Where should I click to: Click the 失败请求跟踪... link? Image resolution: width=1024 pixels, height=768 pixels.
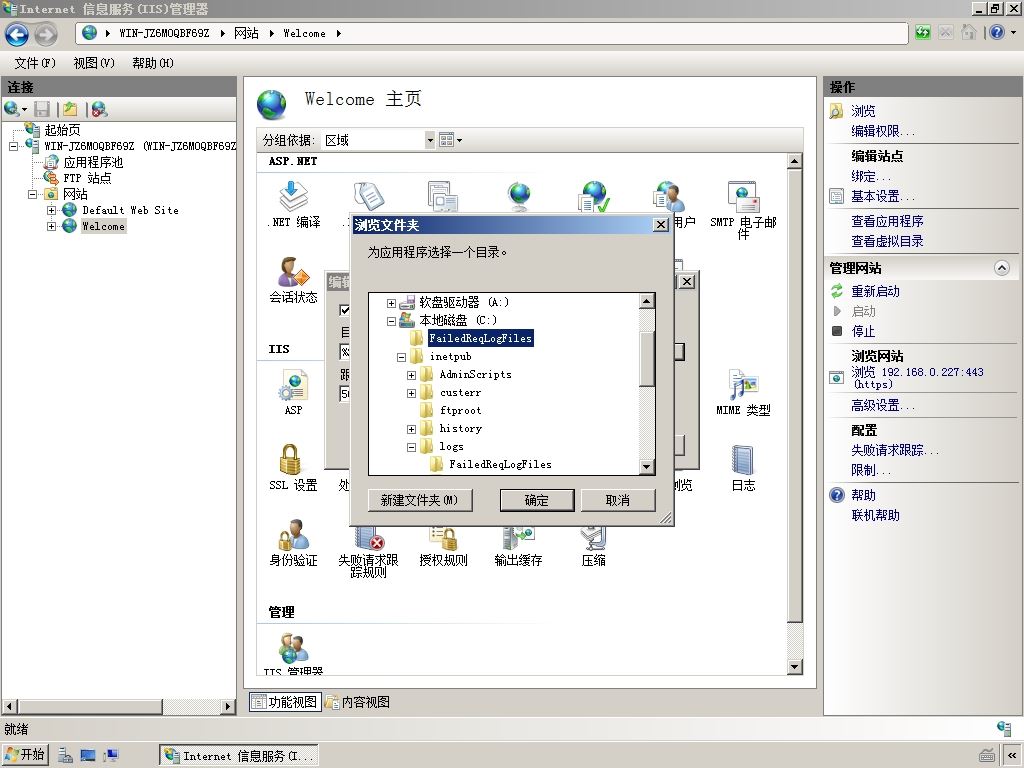[895, 450]
